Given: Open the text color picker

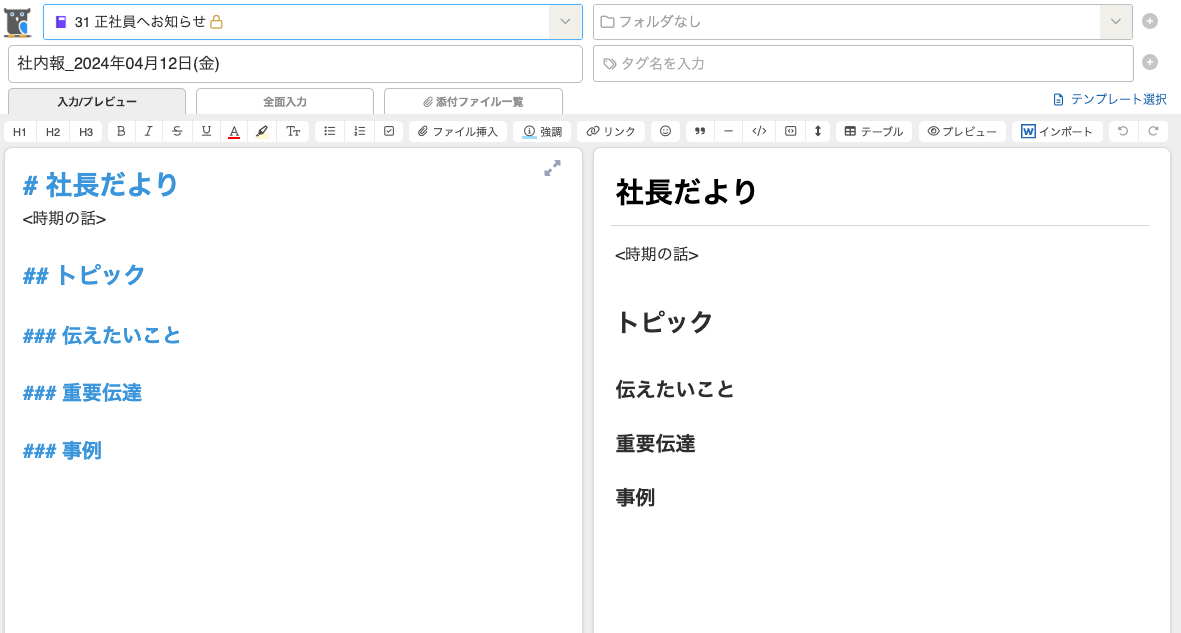Looking at the screenshot, I should point(234,131).
